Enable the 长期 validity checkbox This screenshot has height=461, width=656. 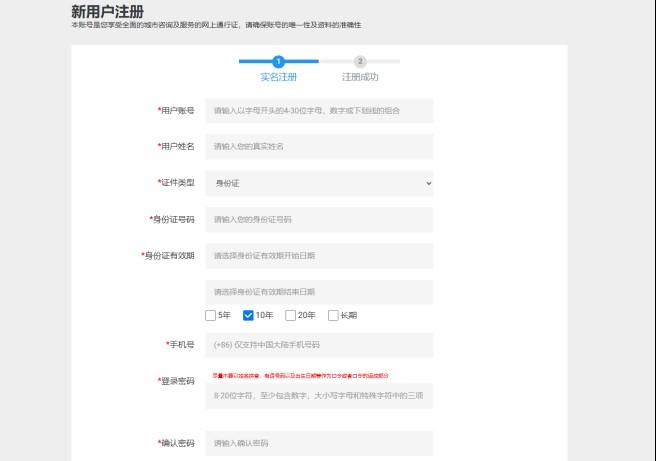[333, 316]
